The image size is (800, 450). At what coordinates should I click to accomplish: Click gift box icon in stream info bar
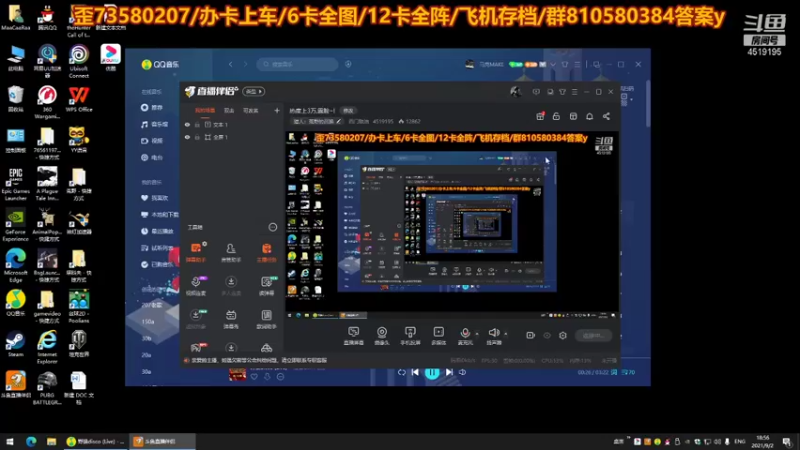[540, 116]
